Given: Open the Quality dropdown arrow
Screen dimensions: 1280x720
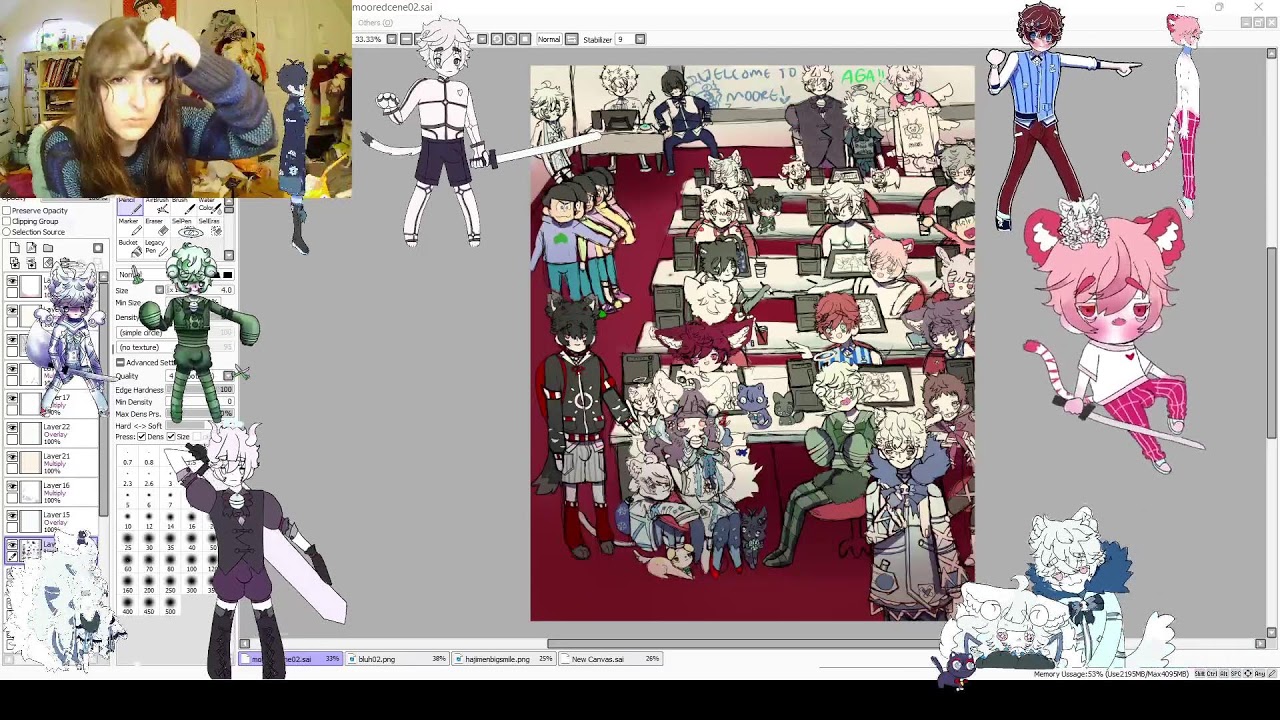Looking at the screenshot, I should click(x=228, y=376).
